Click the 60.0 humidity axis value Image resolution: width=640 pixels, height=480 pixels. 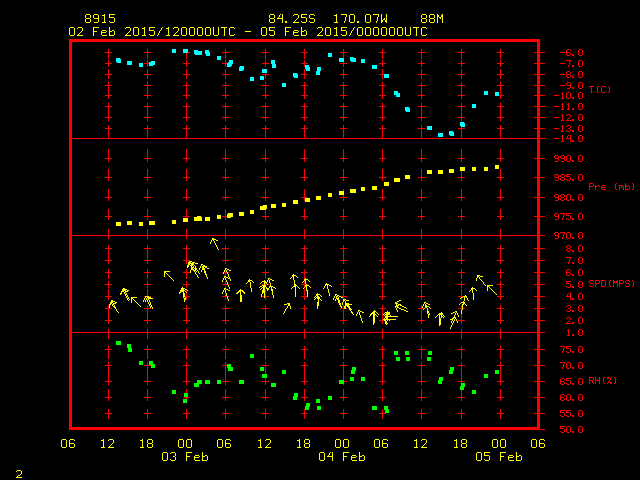pos(571,398)
